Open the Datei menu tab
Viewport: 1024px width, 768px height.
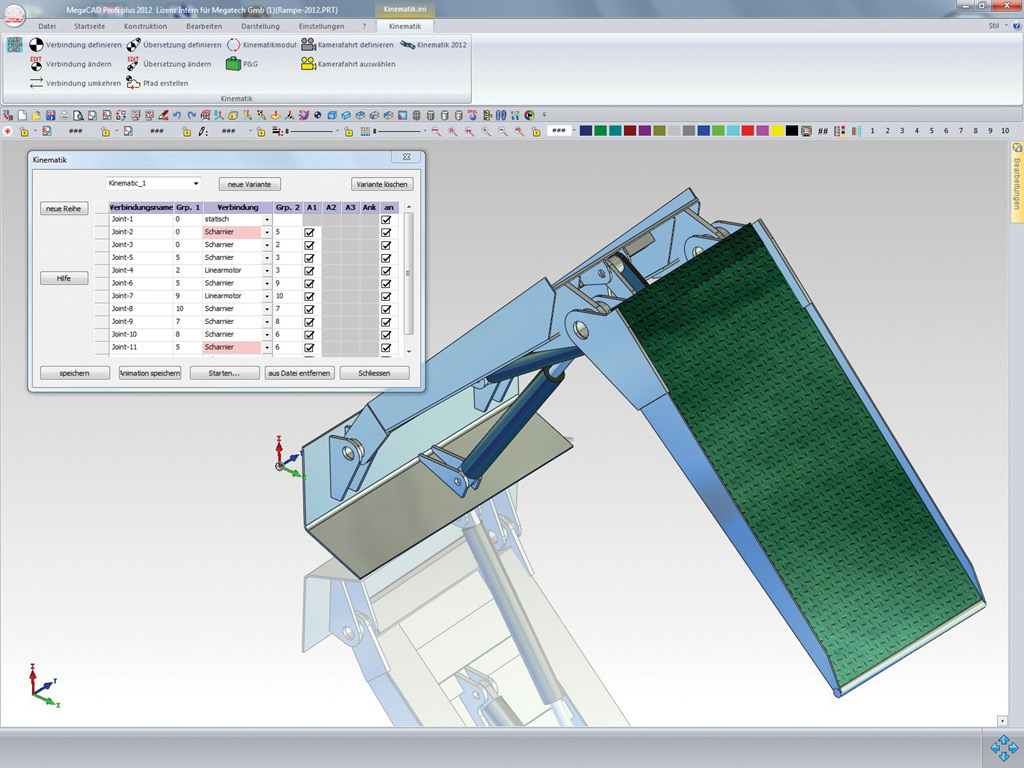click(47, 26)
